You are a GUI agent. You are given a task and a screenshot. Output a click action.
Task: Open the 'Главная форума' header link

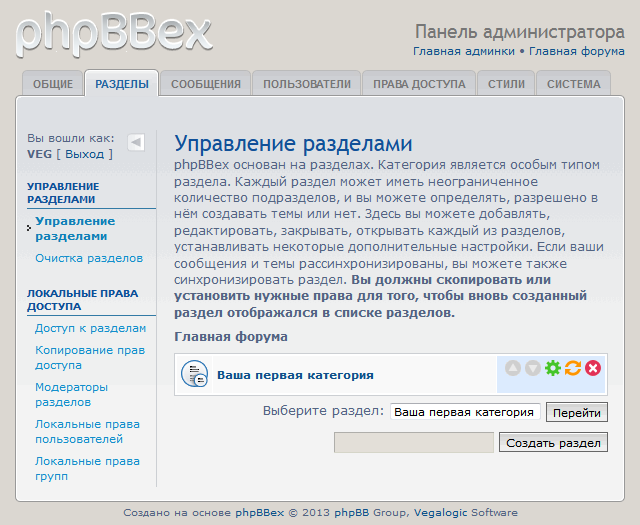(x=576, y=51)
